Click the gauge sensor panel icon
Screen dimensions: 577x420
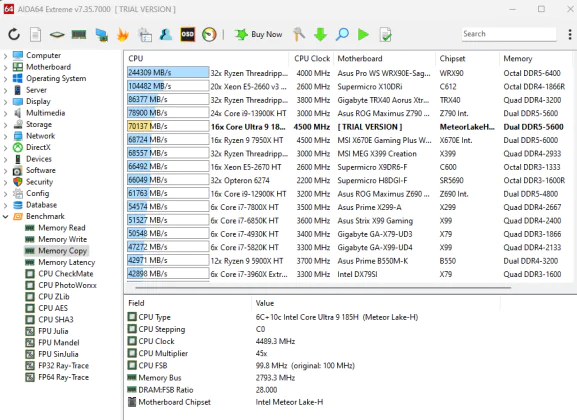click(209, 35)
